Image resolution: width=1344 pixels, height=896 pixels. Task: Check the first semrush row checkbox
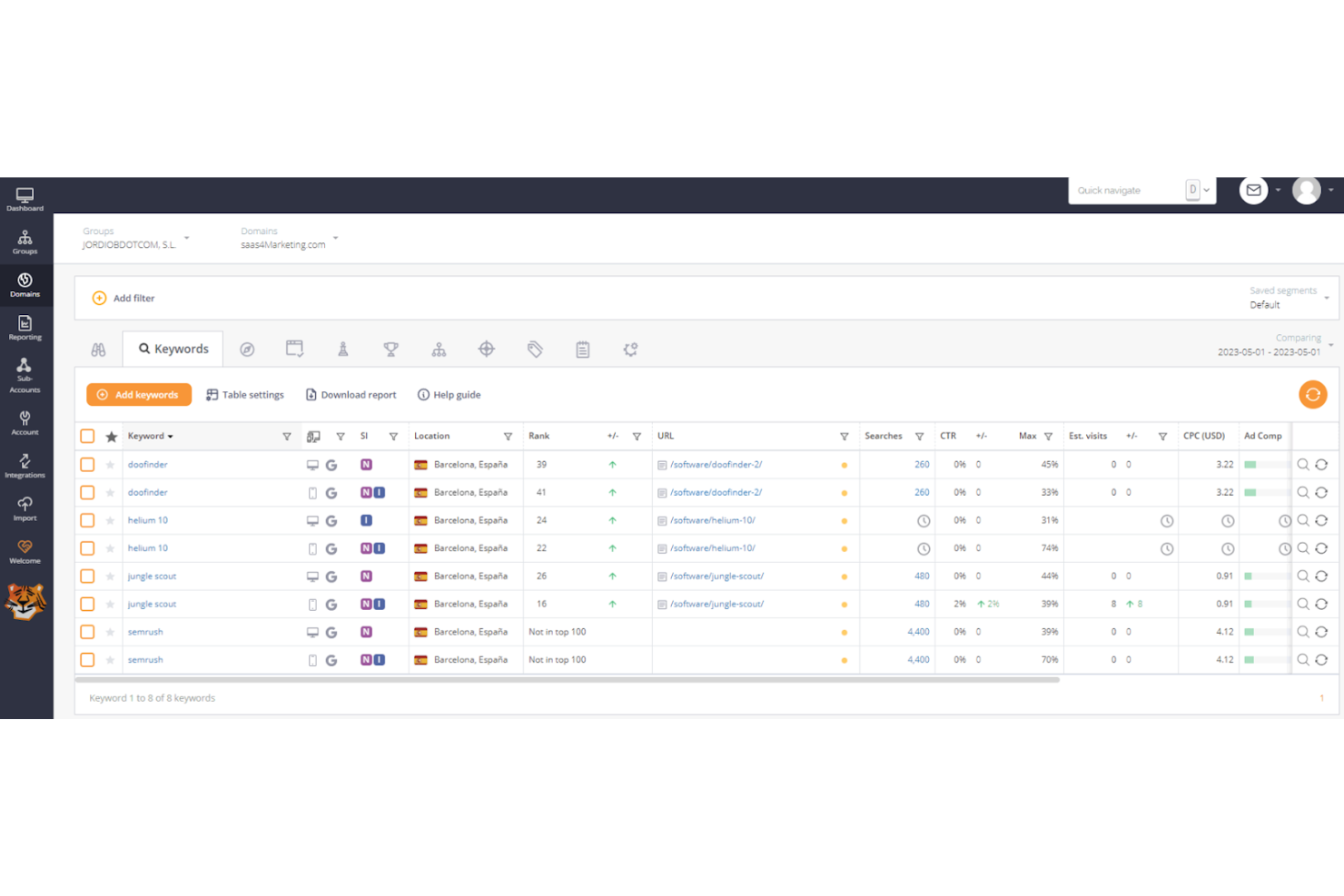[x=87, y=632]
